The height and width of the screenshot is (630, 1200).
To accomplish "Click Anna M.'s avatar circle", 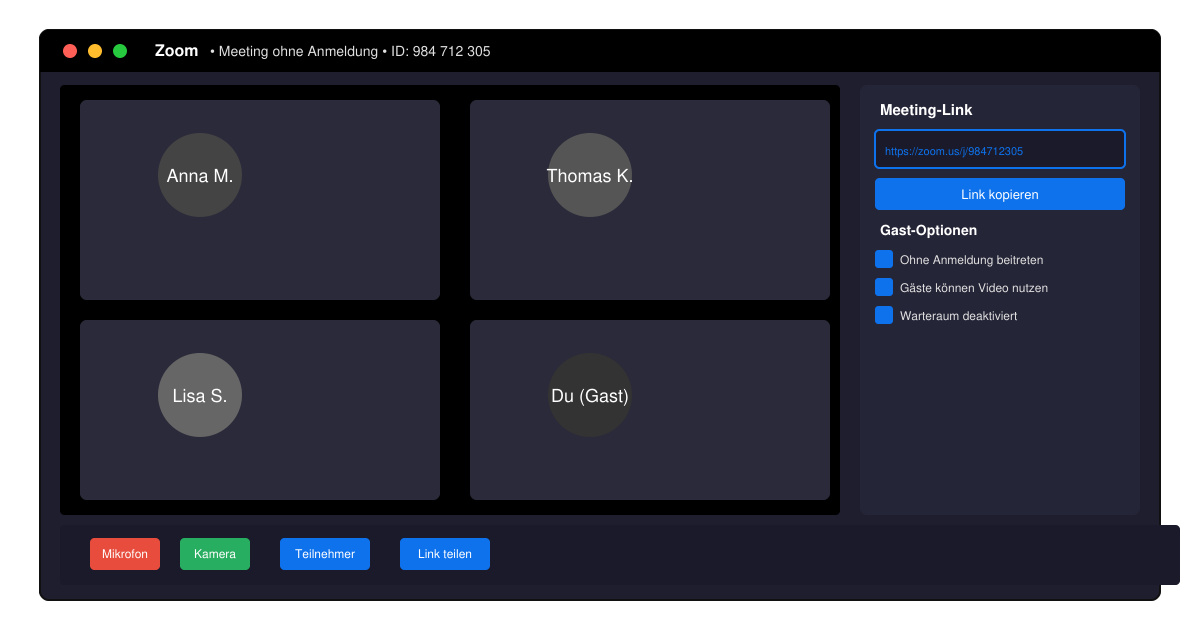I will pos(200,176).
